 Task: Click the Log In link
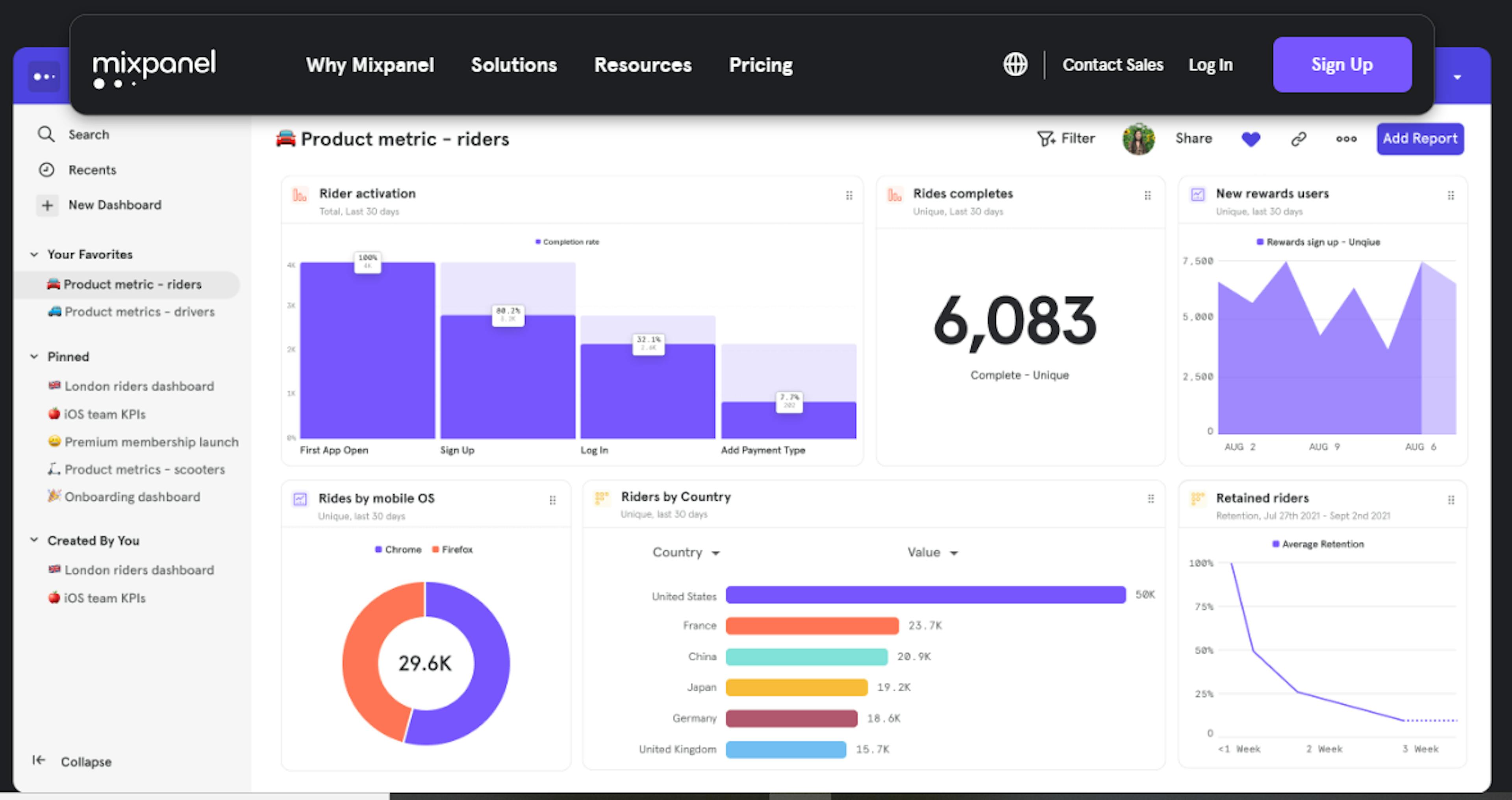[1210, 65]
